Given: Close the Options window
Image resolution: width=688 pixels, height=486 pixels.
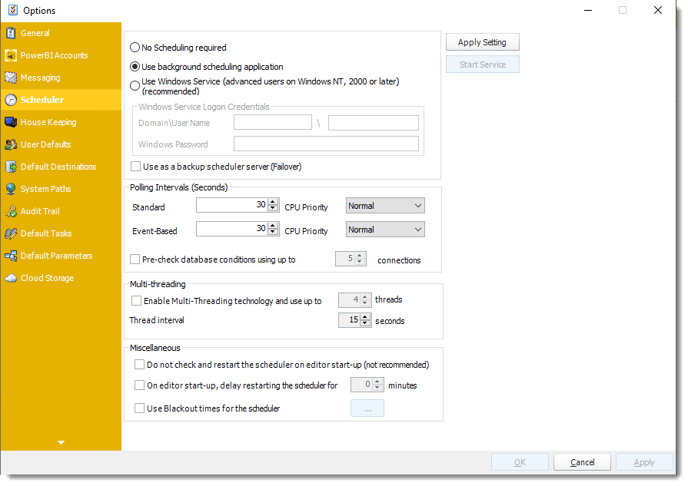Looking at the screenshot, I should [x=658, y=10].
